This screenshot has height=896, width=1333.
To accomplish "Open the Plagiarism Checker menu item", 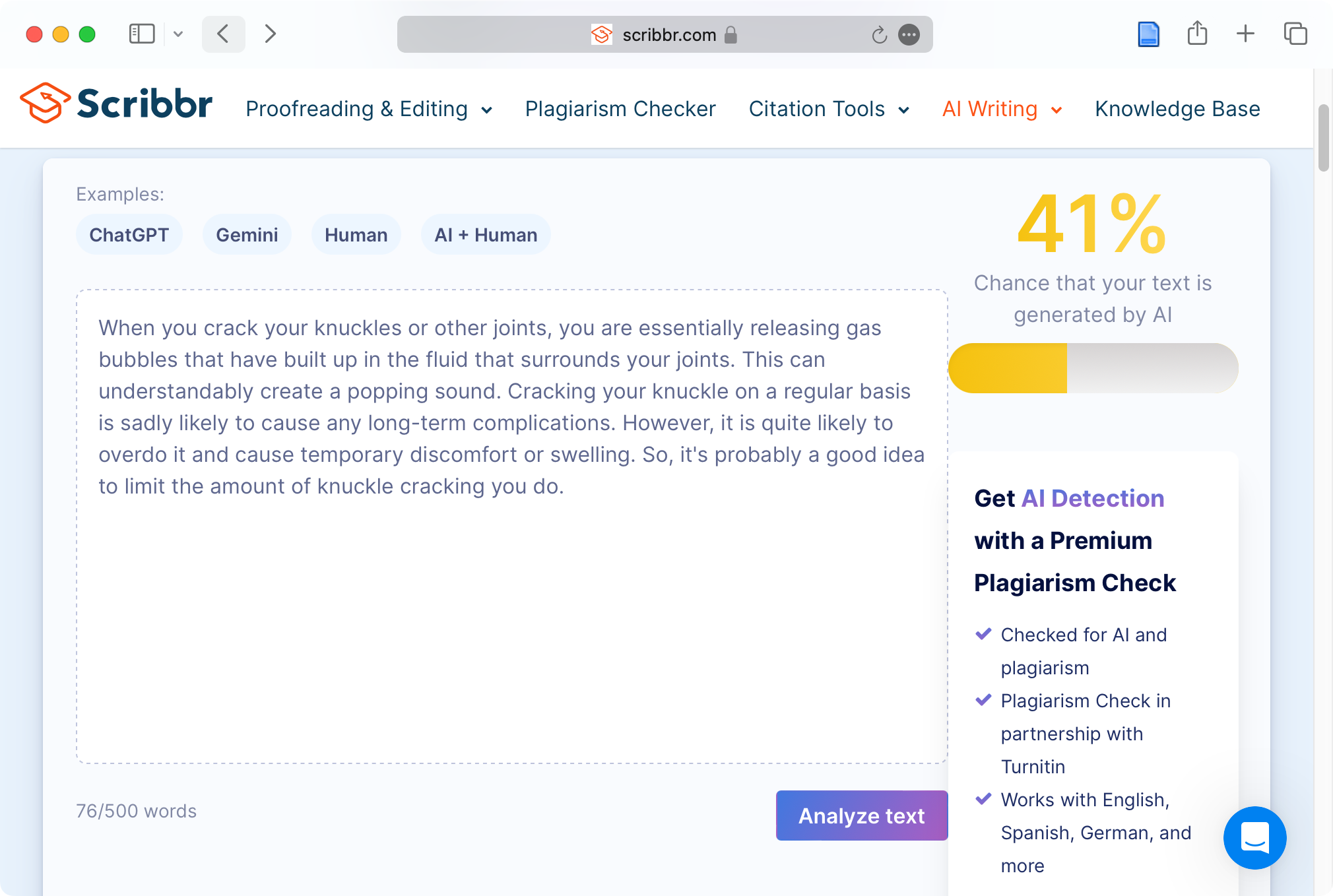I will [x=620, y=109].
